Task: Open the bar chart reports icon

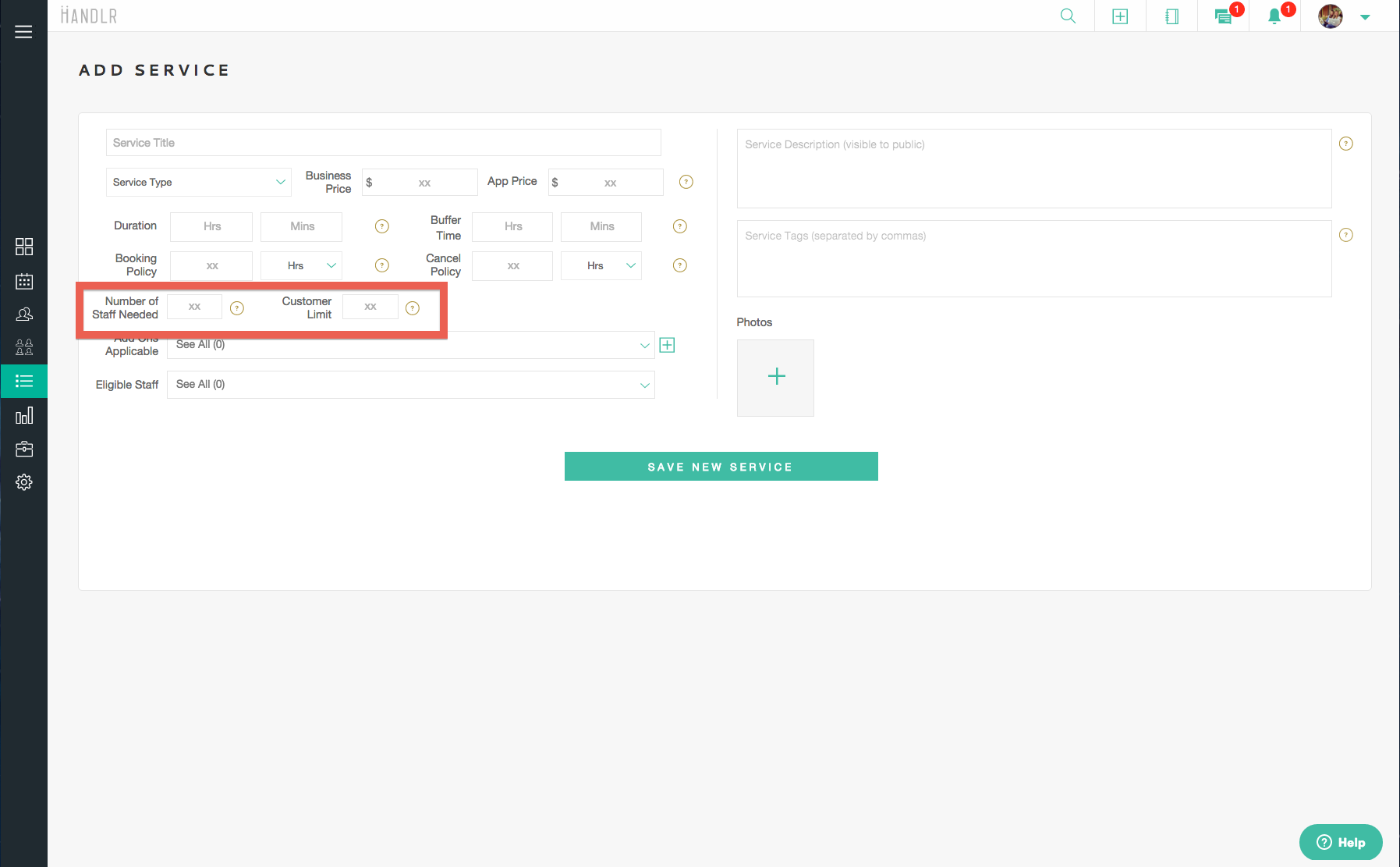Action: point(24,415)
